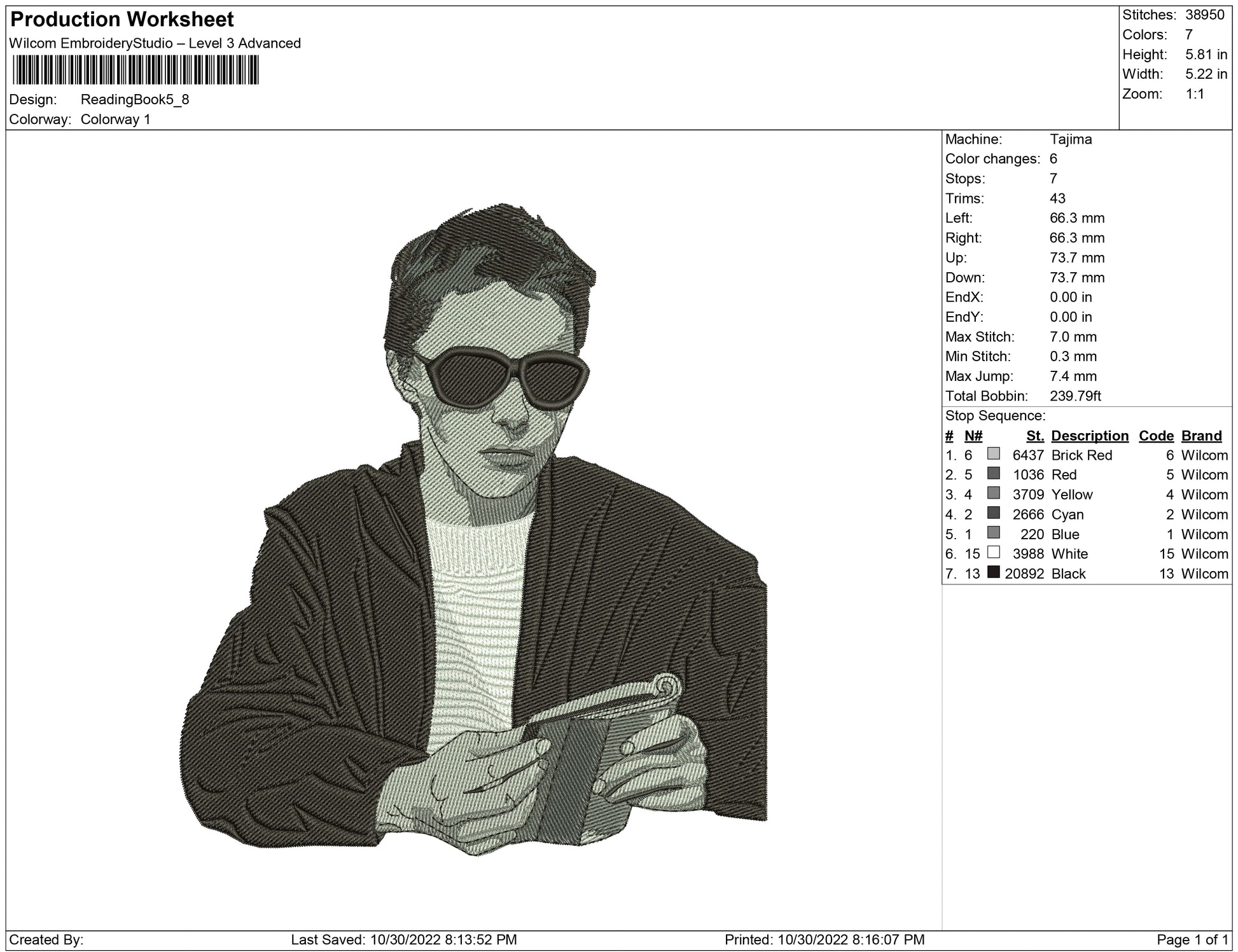The image size is (1238, 952).
Task: Click the Brand column header
Action: coord(1201,436)
